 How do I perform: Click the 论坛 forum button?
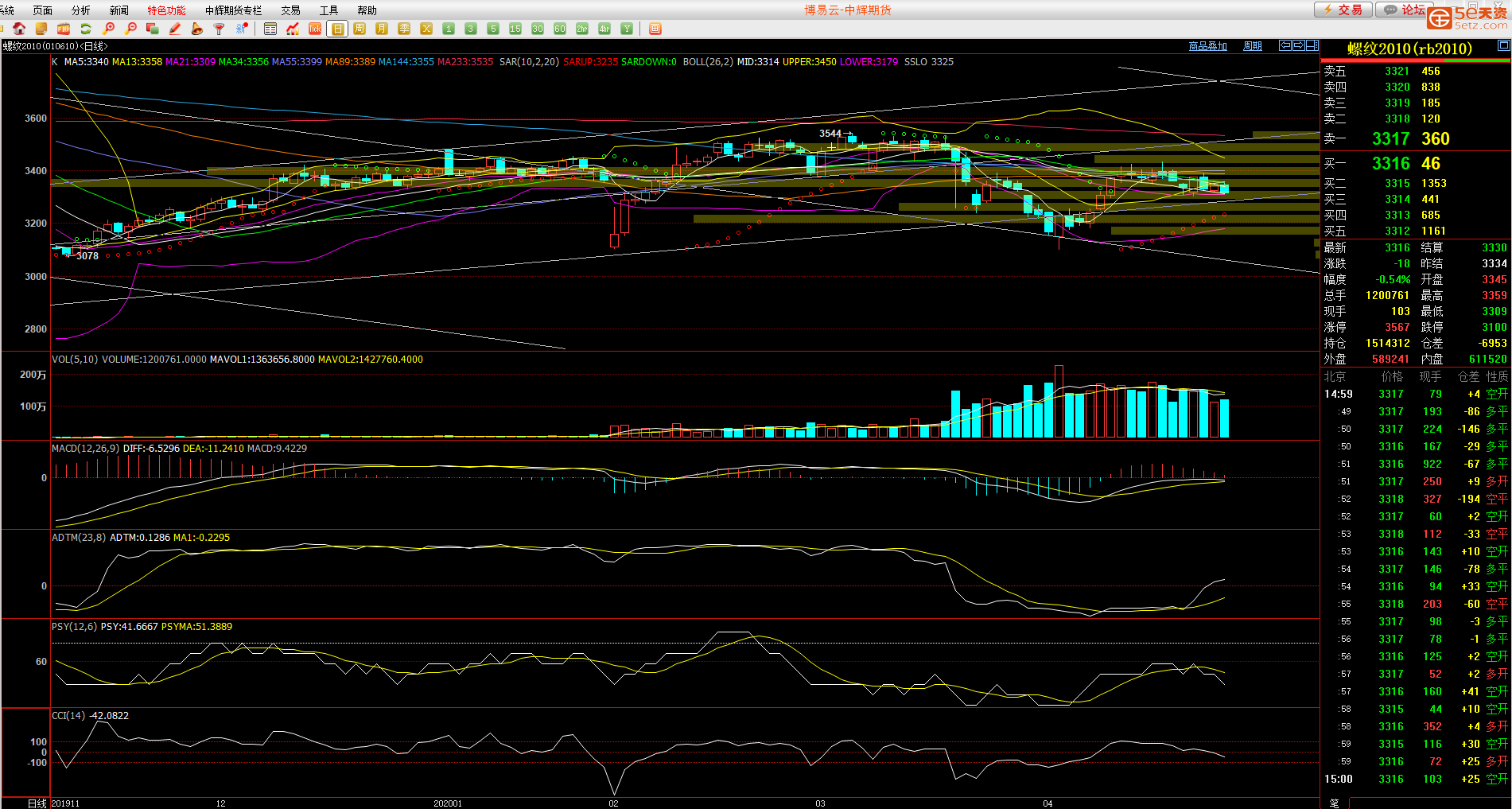[1405, 10]
